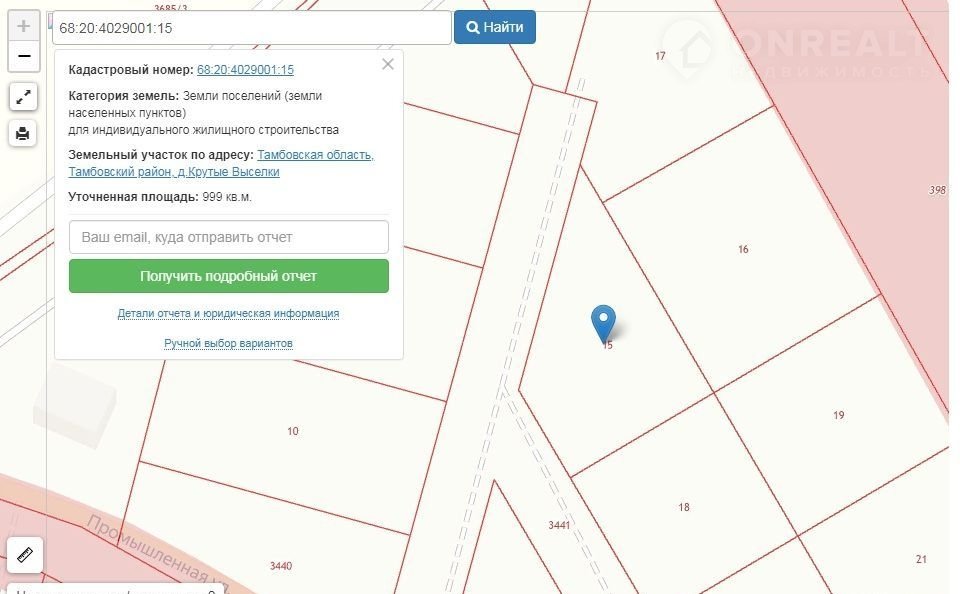Screen dimensions: 960x594
Task: Click the cadastral number search field
Action: (x=251, y=28)
